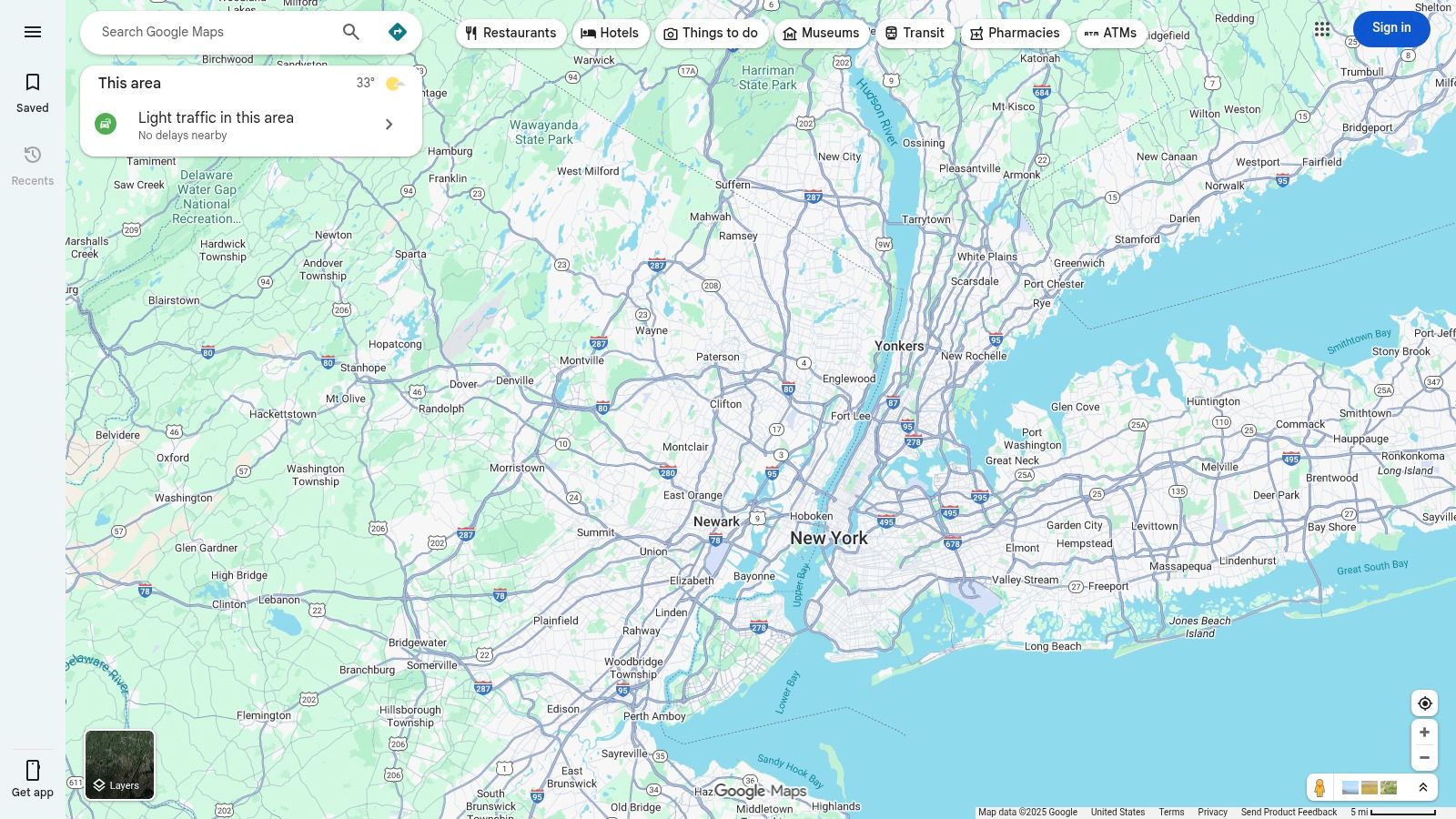Collapse the map imagery tray
This screenshot has height=819, width=1456.
click(1423, 787)
